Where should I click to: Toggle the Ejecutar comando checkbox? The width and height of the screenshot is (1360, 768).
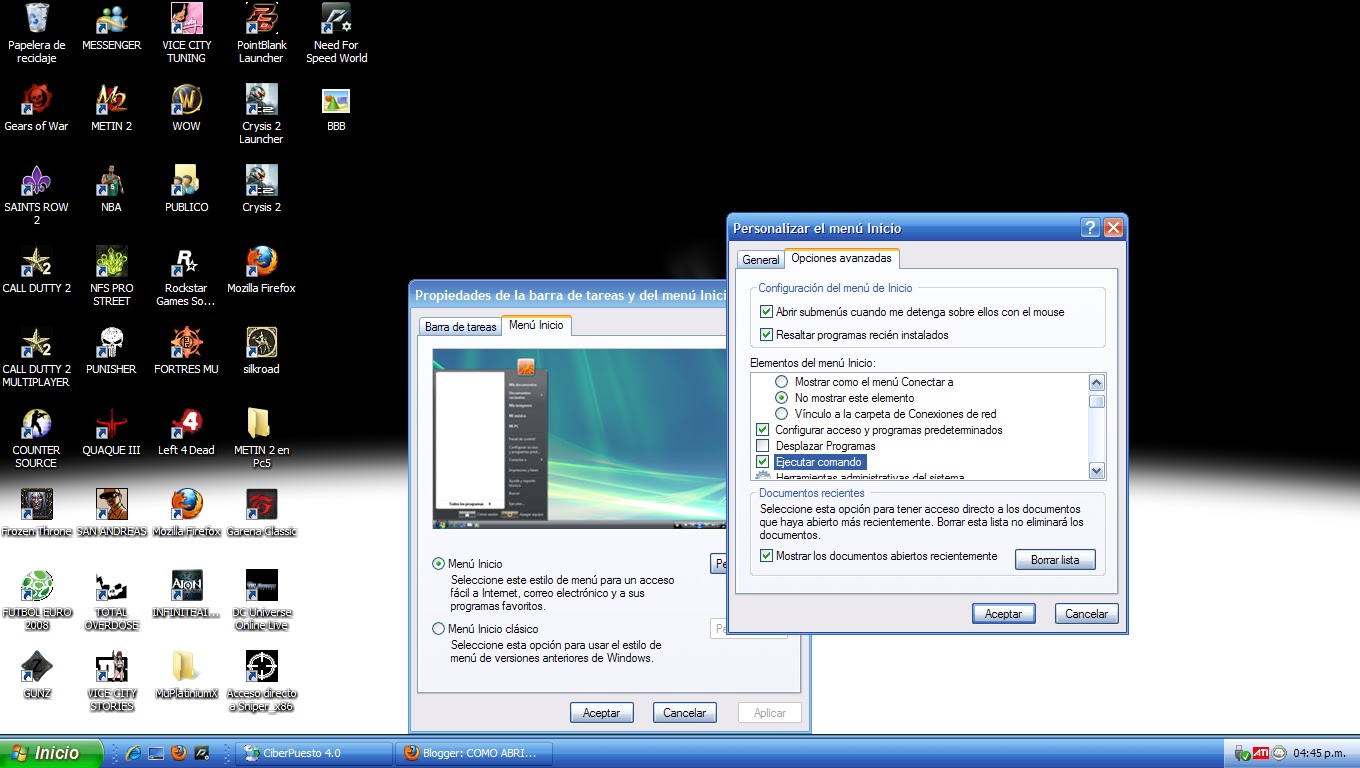tap(763, 462)
